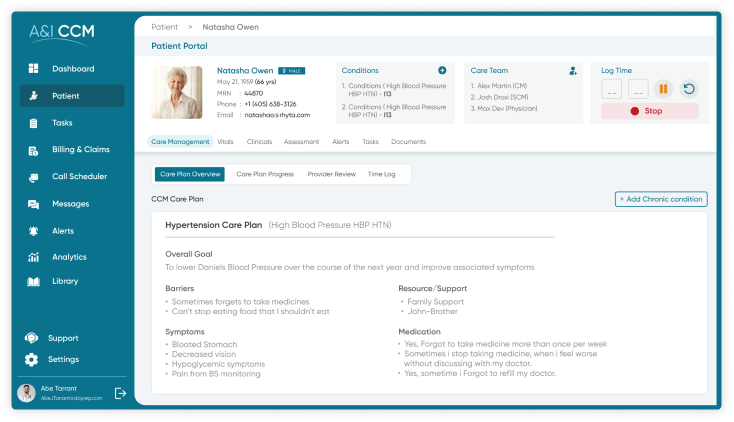Click the Alerts bell icon
This screenshot has height=422, width=734.
[33, 231]
